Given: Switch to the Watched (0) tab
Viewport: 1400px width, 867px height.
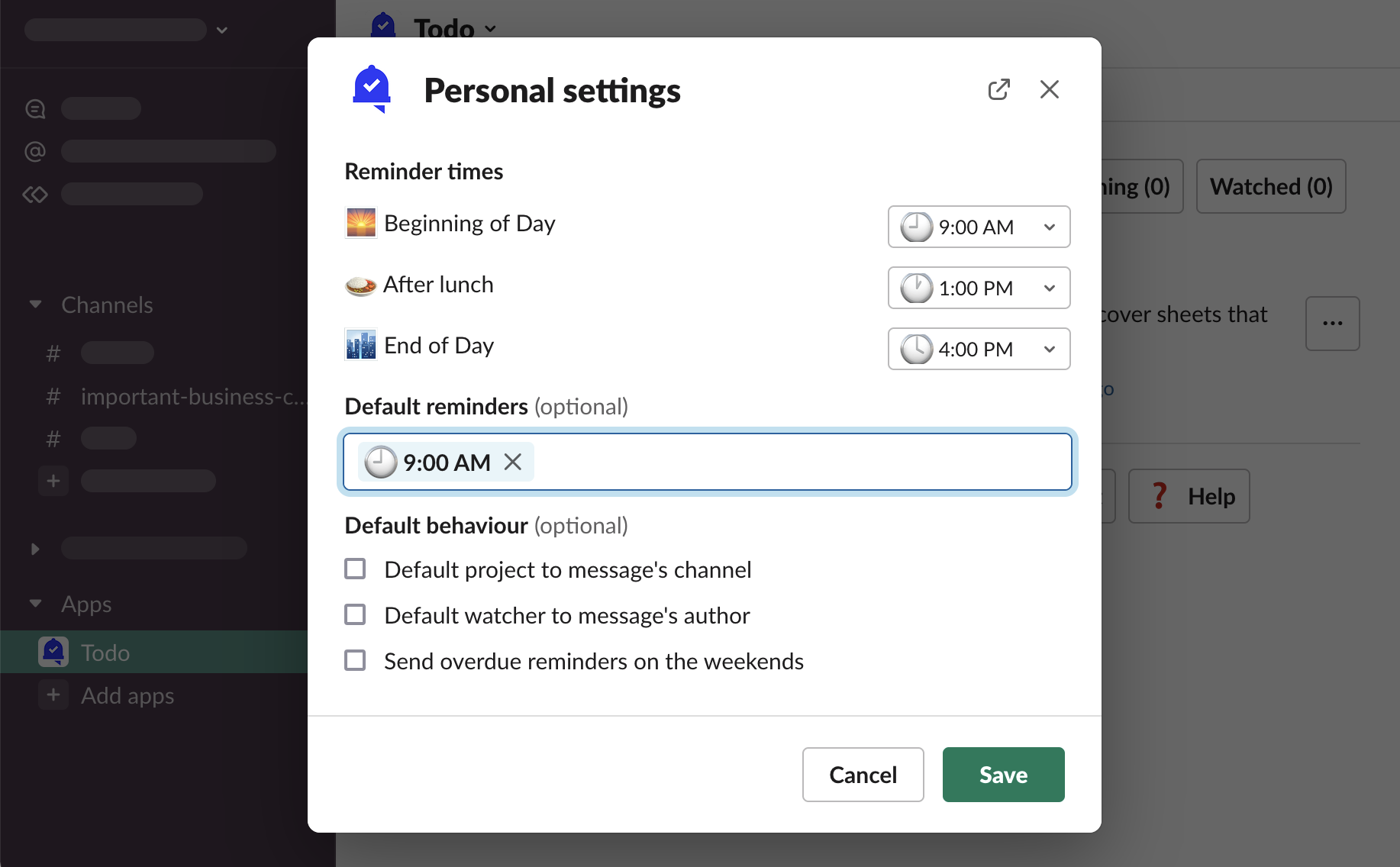Looking at the screenshot, I should (1270, 186).
